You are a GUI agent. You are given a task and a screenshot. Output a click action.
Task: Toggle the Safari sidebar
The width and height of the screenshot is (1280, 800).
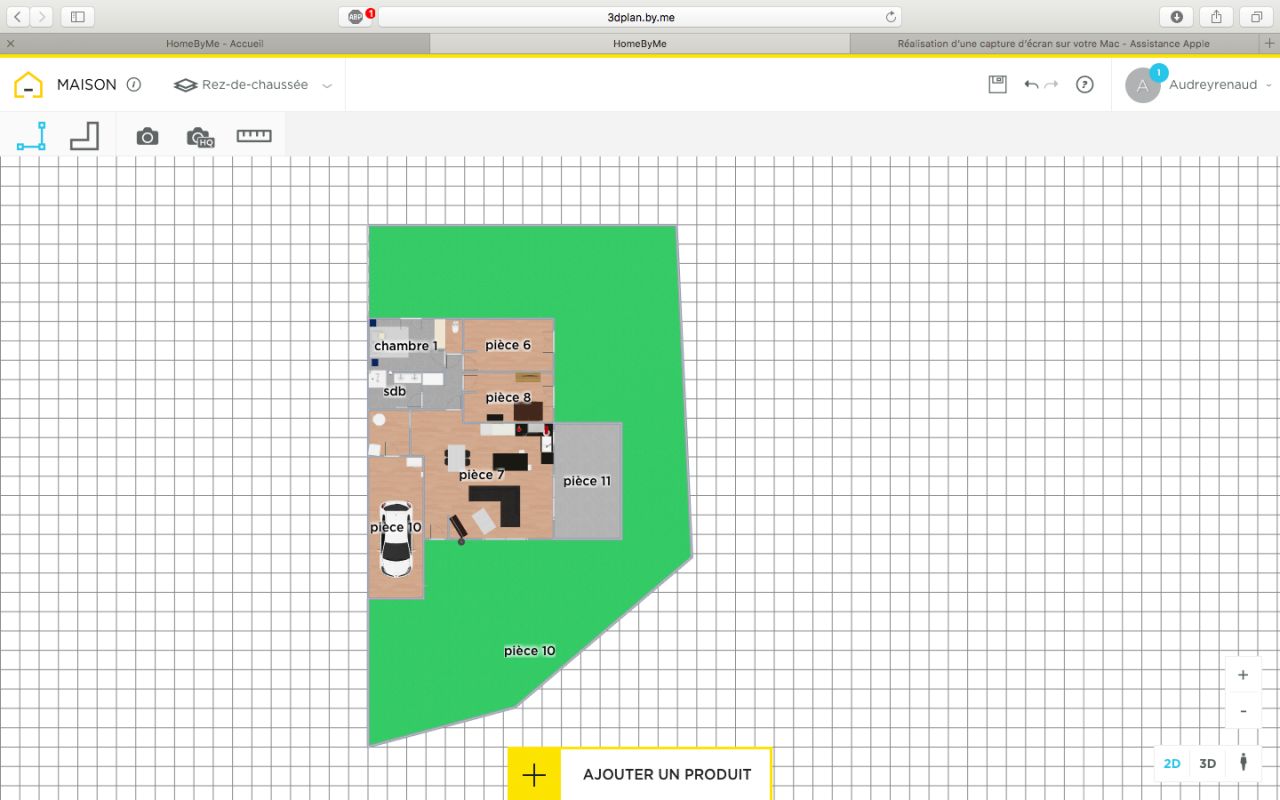[x=78, y=17]
